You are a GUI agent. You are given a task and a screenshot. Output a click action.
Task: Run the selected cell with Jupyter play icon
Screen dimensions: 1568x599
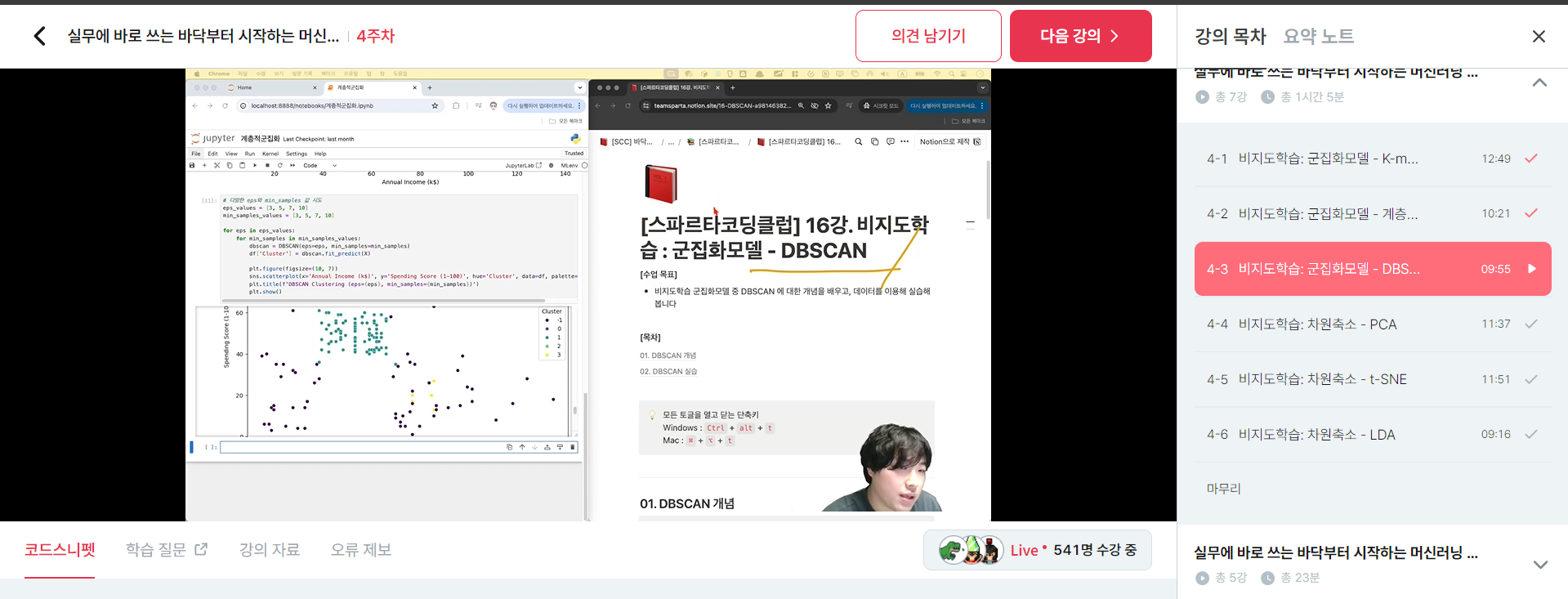(x=255, y=165)
